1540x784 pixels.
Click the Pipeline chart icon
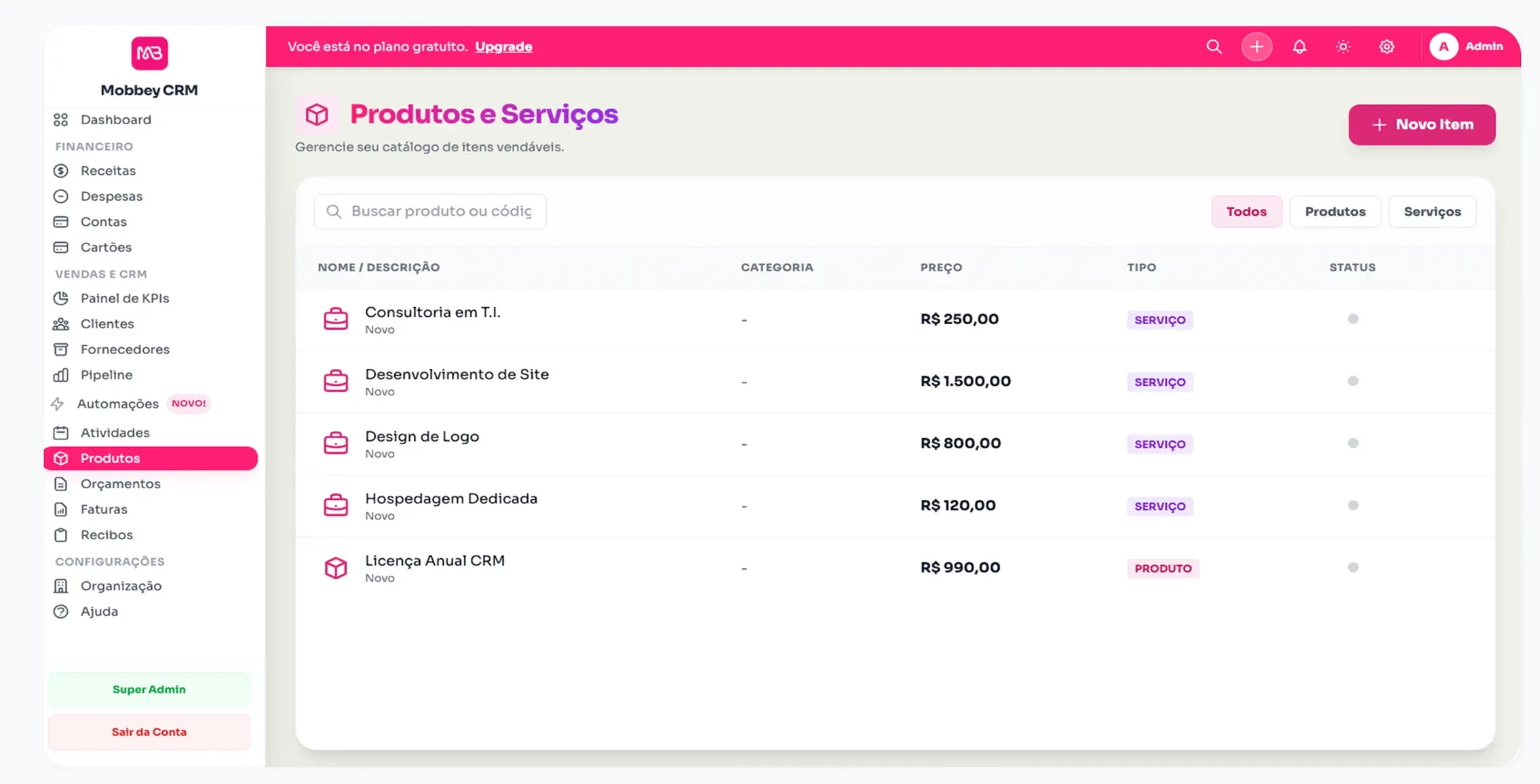[x=62, y=374]
